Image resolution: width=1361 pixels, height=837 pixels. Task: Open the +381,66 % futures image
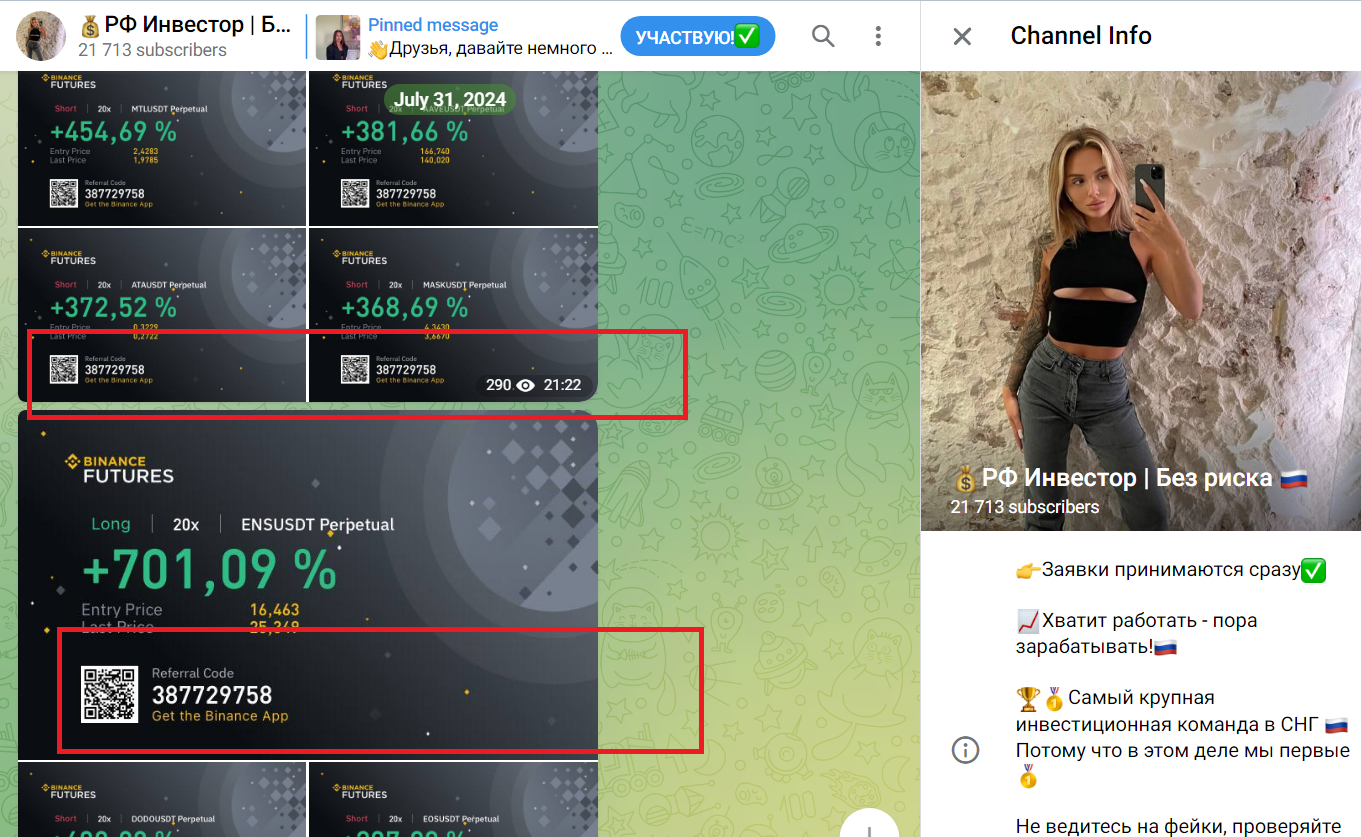[x=453, y=148]
